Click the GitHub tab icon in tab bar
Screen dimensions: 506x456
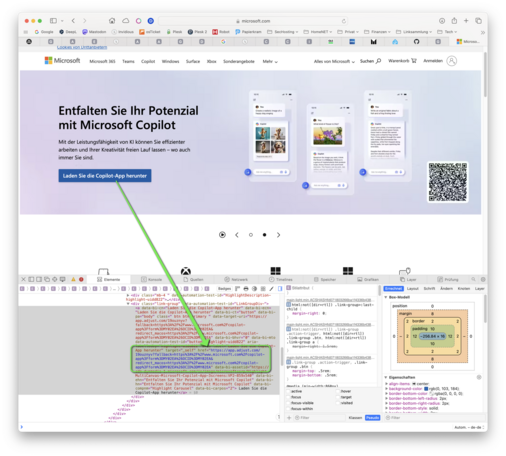416,42
